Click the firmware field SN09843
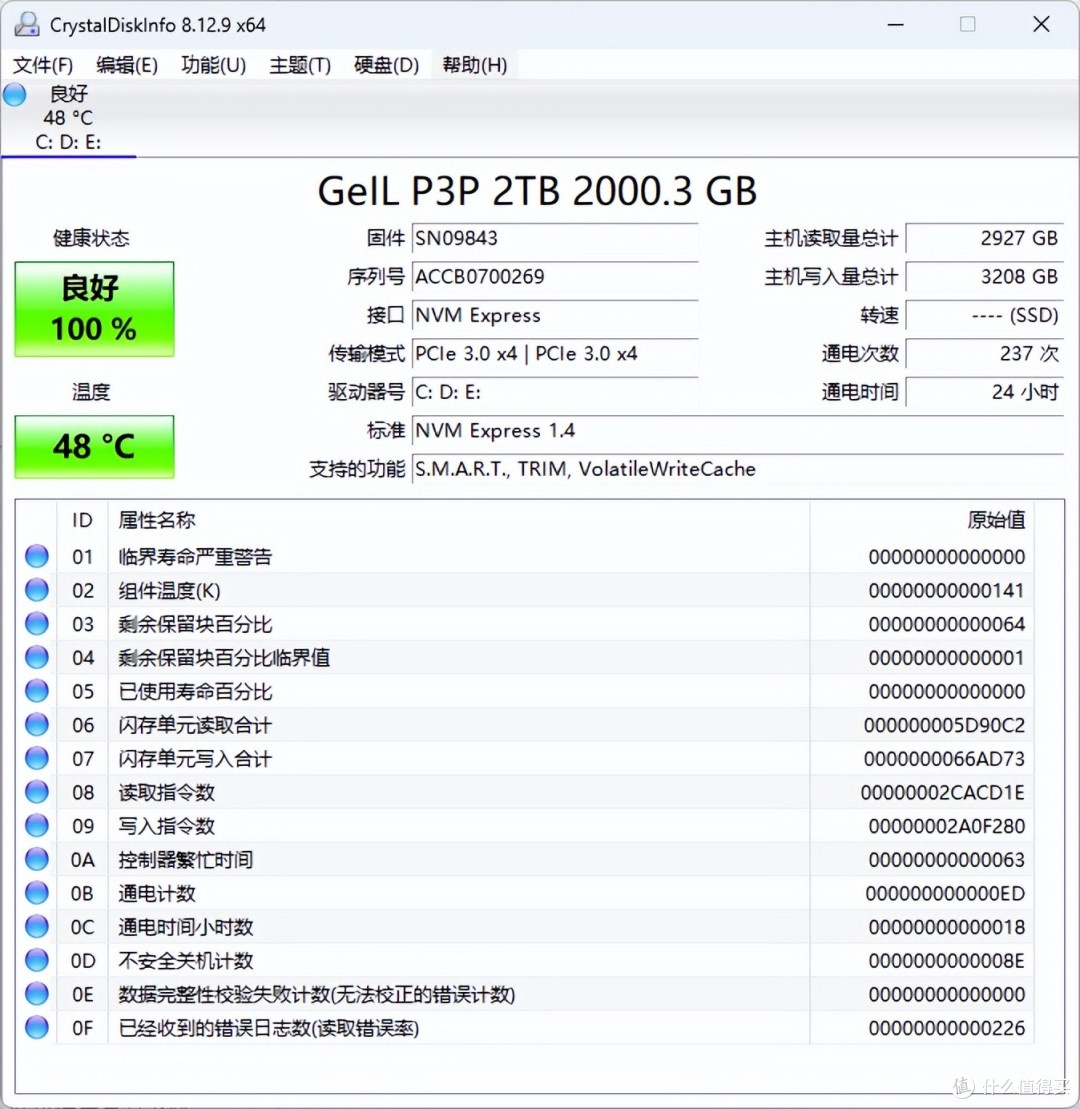The image size is (1080, 1109). (555, 238)
